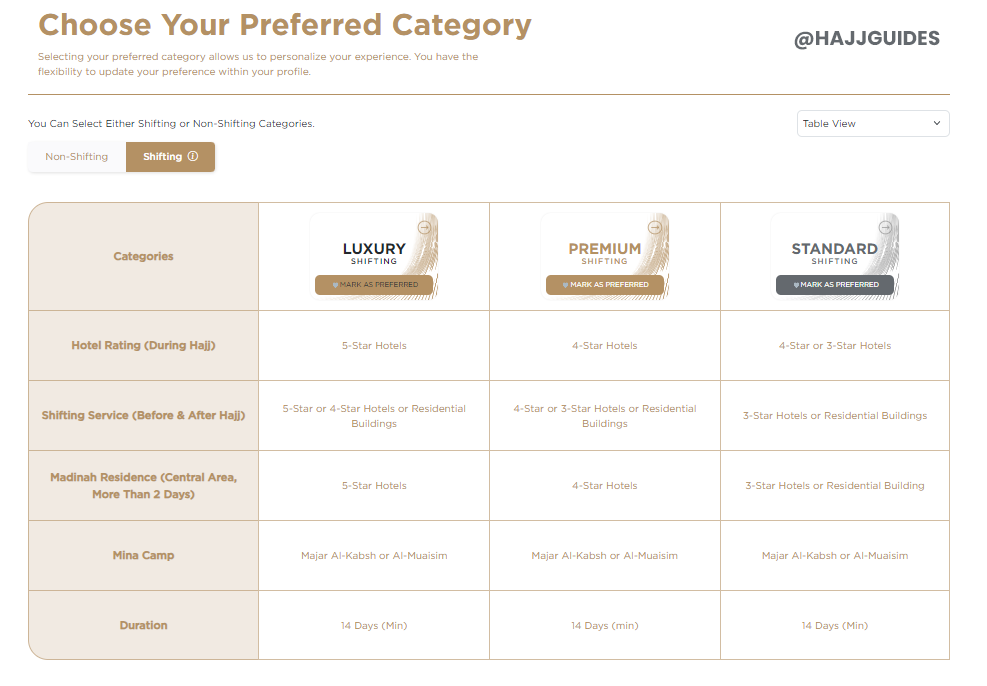Click the Shifting Service (Before & After Hajj) header
The height and width of the screenshot is (686, 987).
coord(144,416)
